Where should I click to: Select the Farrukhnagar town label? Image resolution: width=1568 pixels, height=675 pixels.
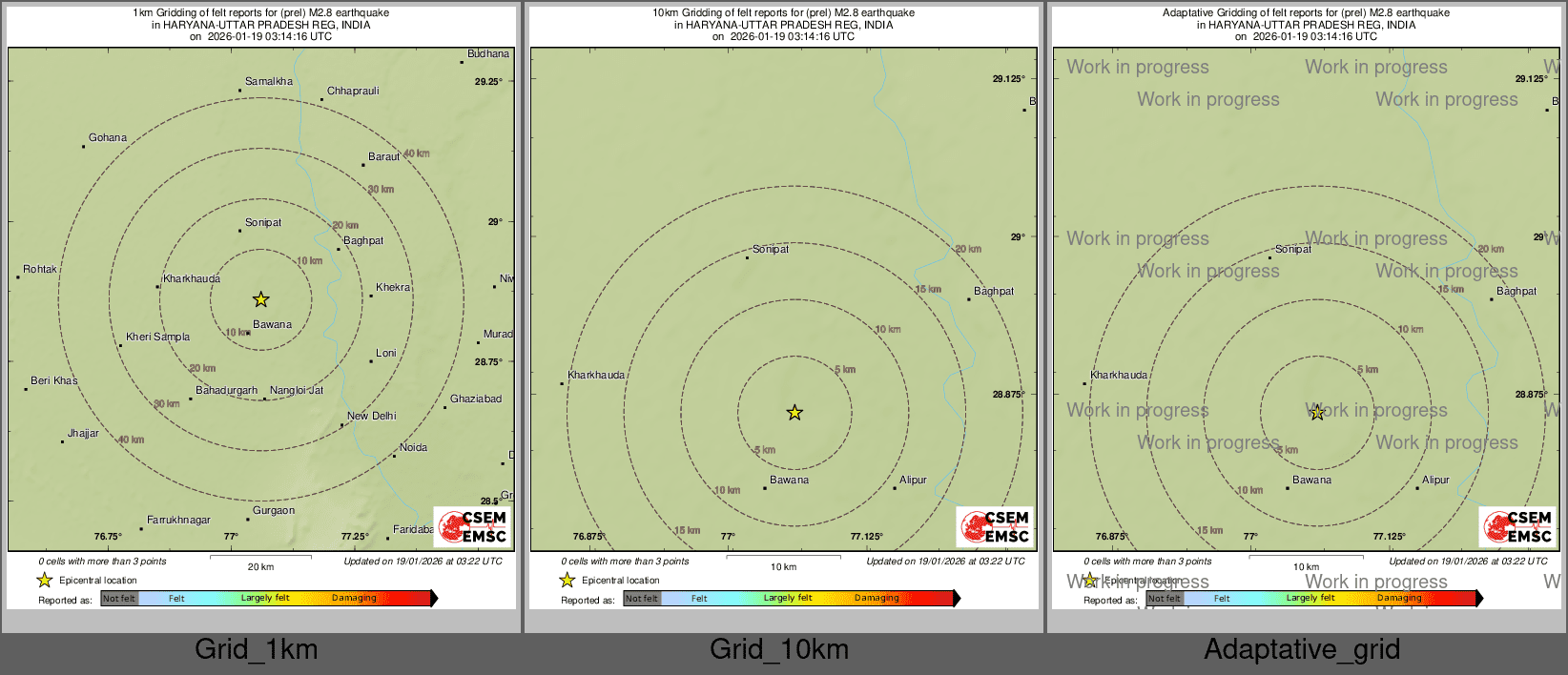tap(178, 521)
